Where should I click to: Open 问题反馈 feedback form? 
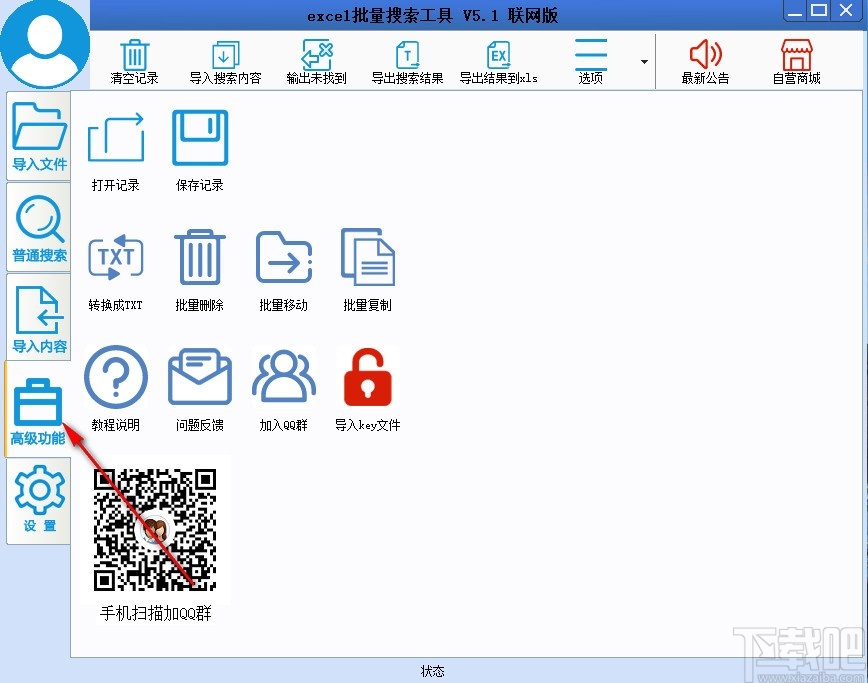pos(200,389)
